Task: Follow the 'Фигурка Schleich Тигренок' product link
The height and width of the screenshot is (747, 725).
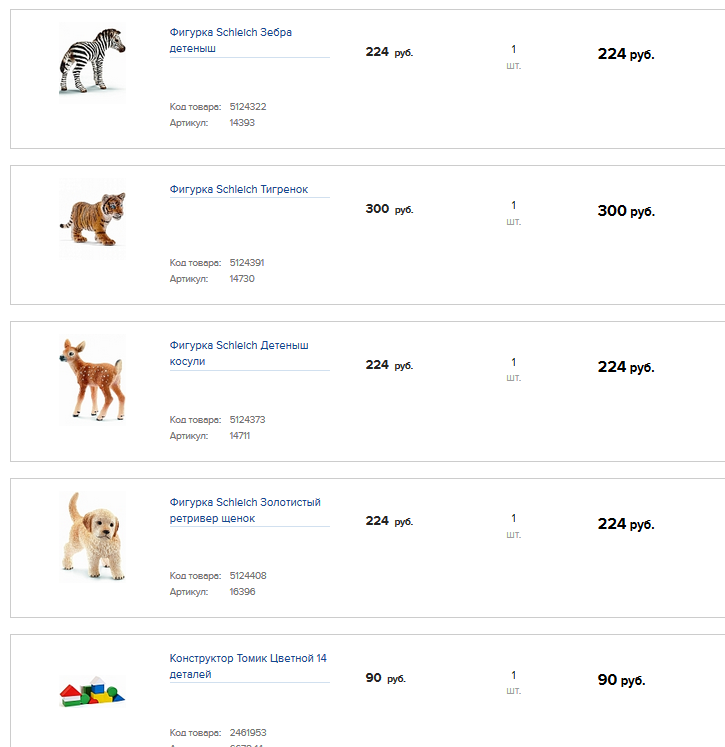Action: tap(239, 189)
